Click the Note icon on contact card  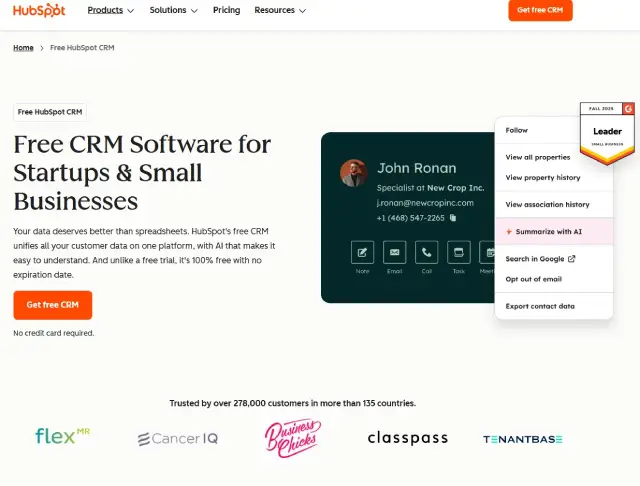tap(362, 252)
